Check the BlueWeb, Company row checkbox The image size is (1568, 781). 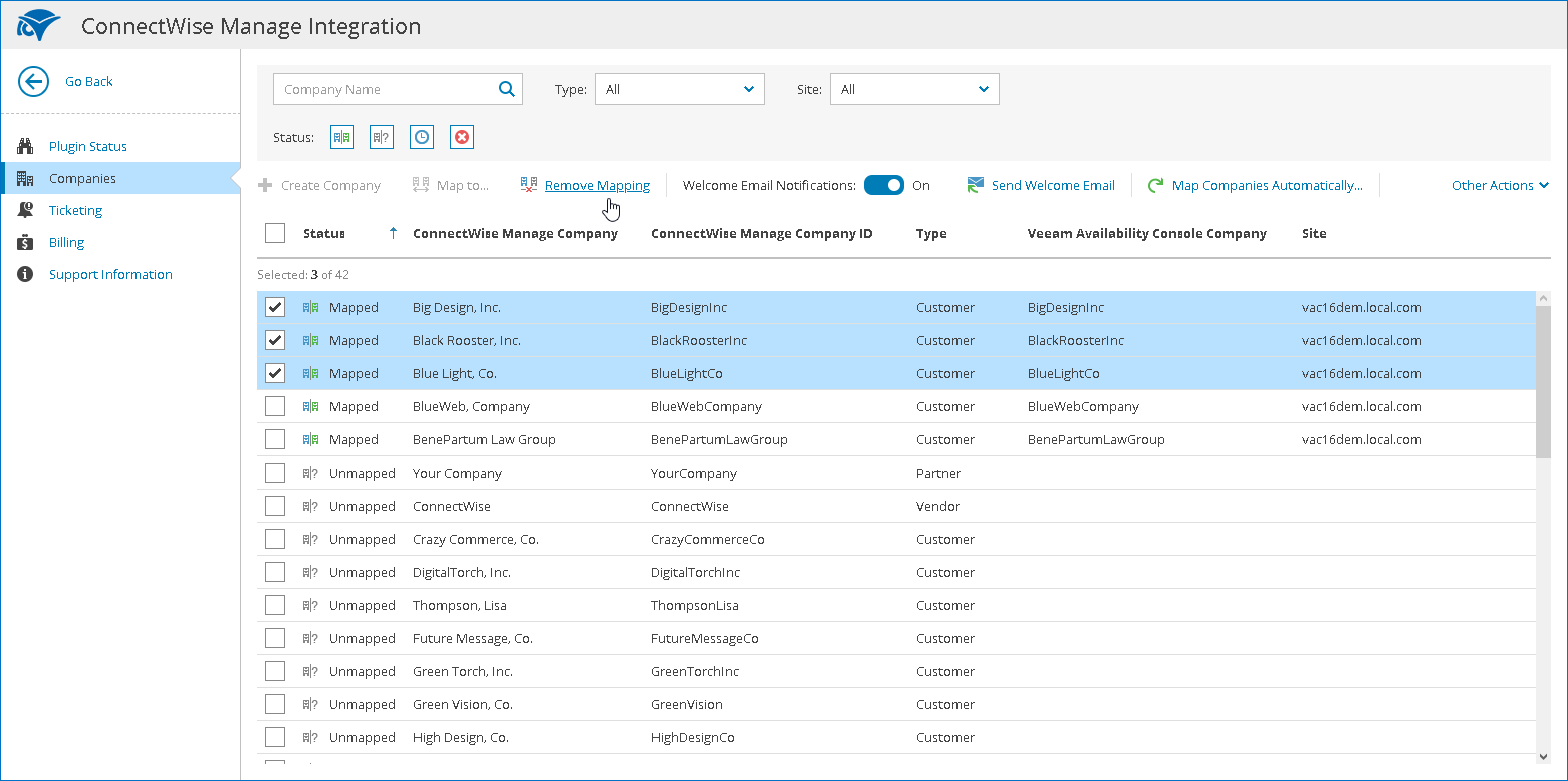coord(275,406)
